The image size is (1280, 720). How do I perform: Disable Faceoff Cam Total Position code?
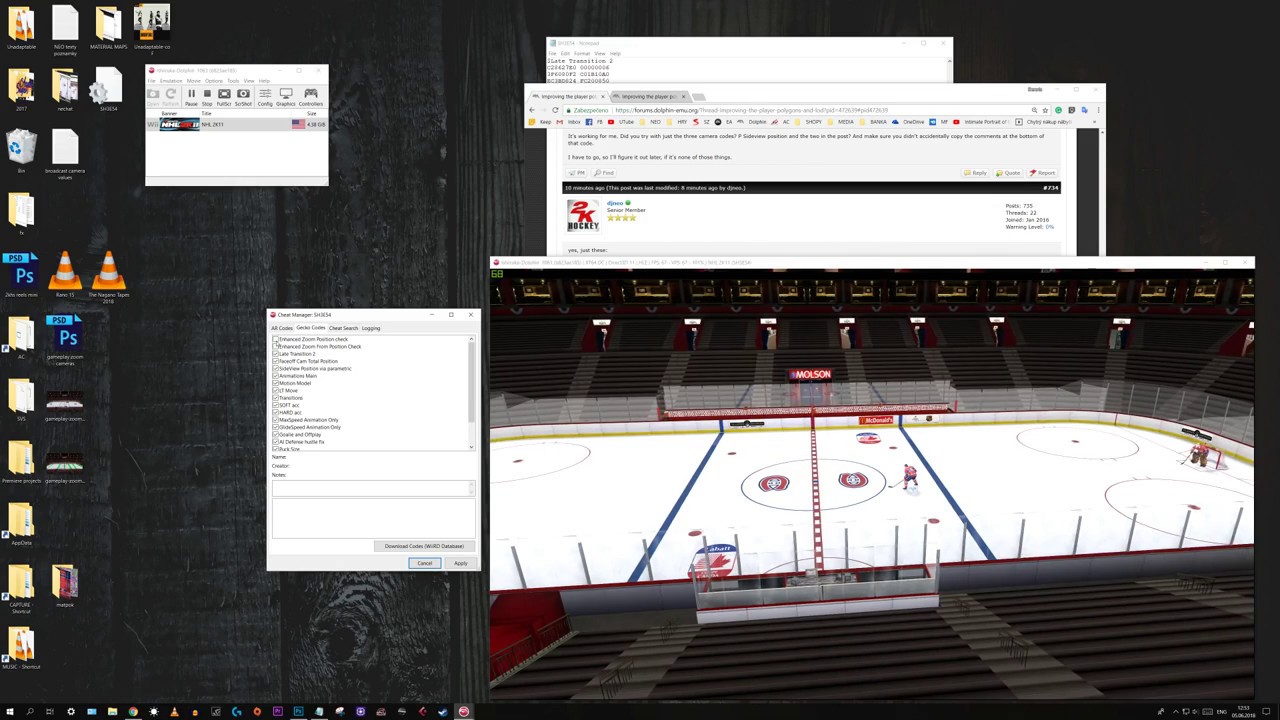click(276, 361)
